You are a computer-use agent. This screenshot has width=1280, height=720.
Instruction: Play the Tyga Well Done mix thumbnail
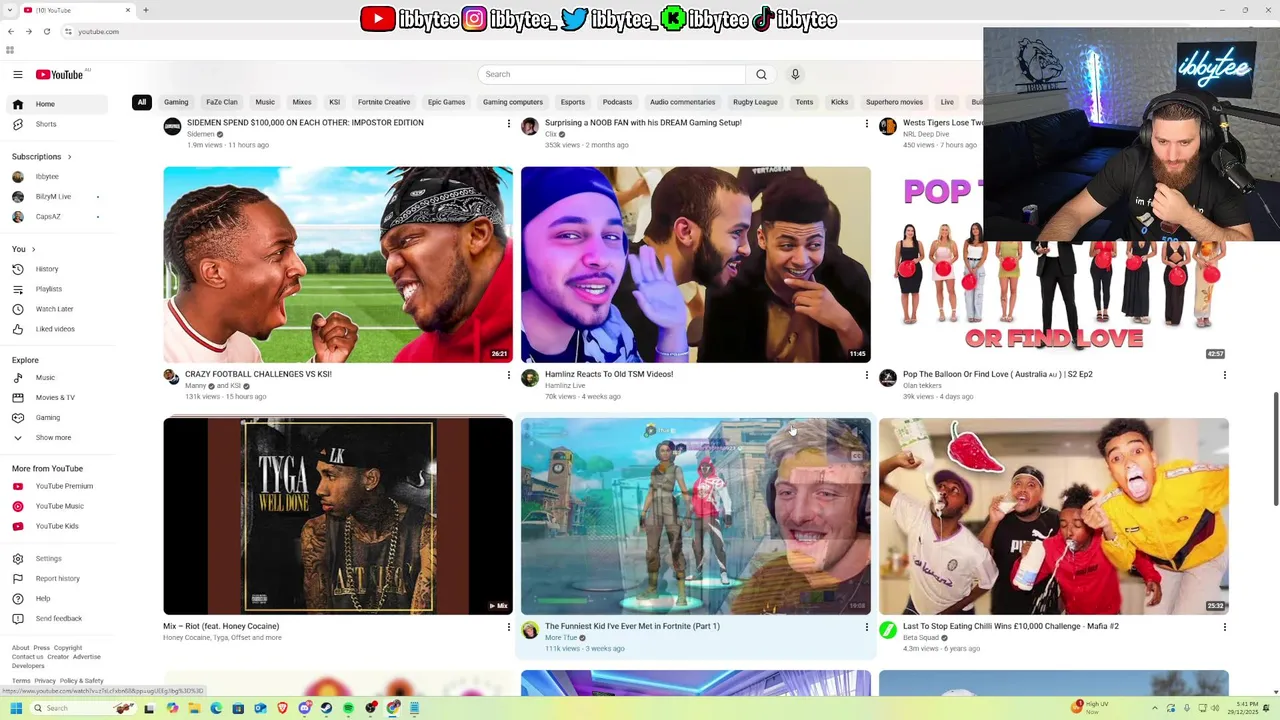(338, 516)
